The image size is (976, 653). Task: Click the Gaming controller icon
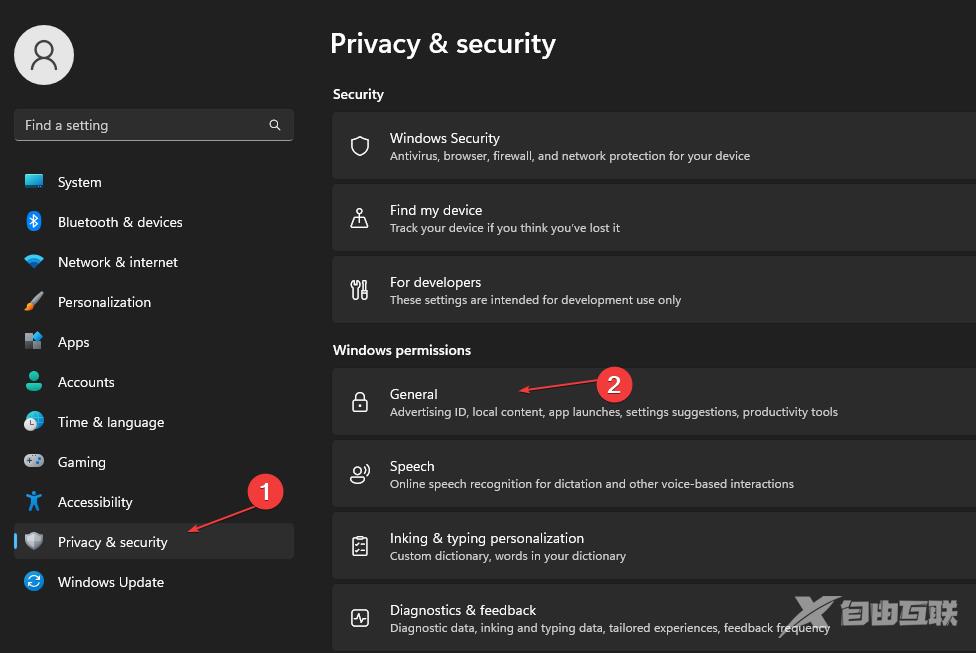[34, 462]
